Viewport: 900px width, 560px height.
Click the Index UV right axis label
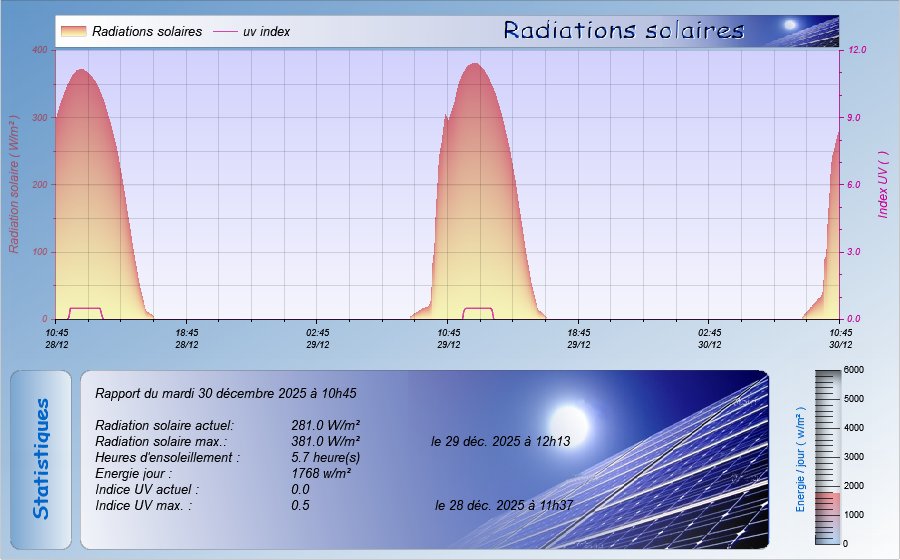click(x=882, y=185)
